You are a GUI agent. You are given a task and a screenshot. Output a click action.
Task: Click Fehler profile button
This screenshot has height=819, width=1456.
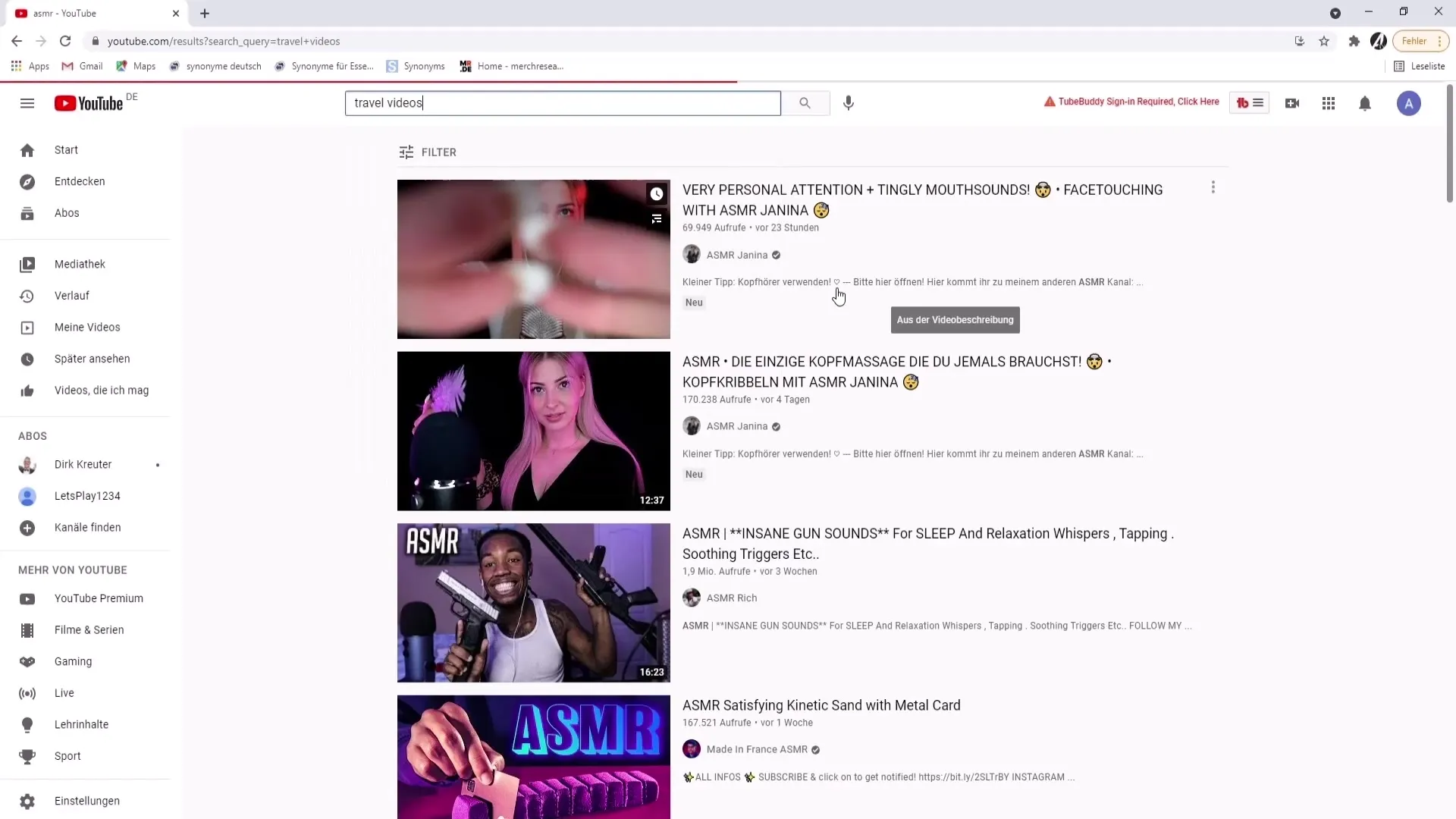point(1421,41)
